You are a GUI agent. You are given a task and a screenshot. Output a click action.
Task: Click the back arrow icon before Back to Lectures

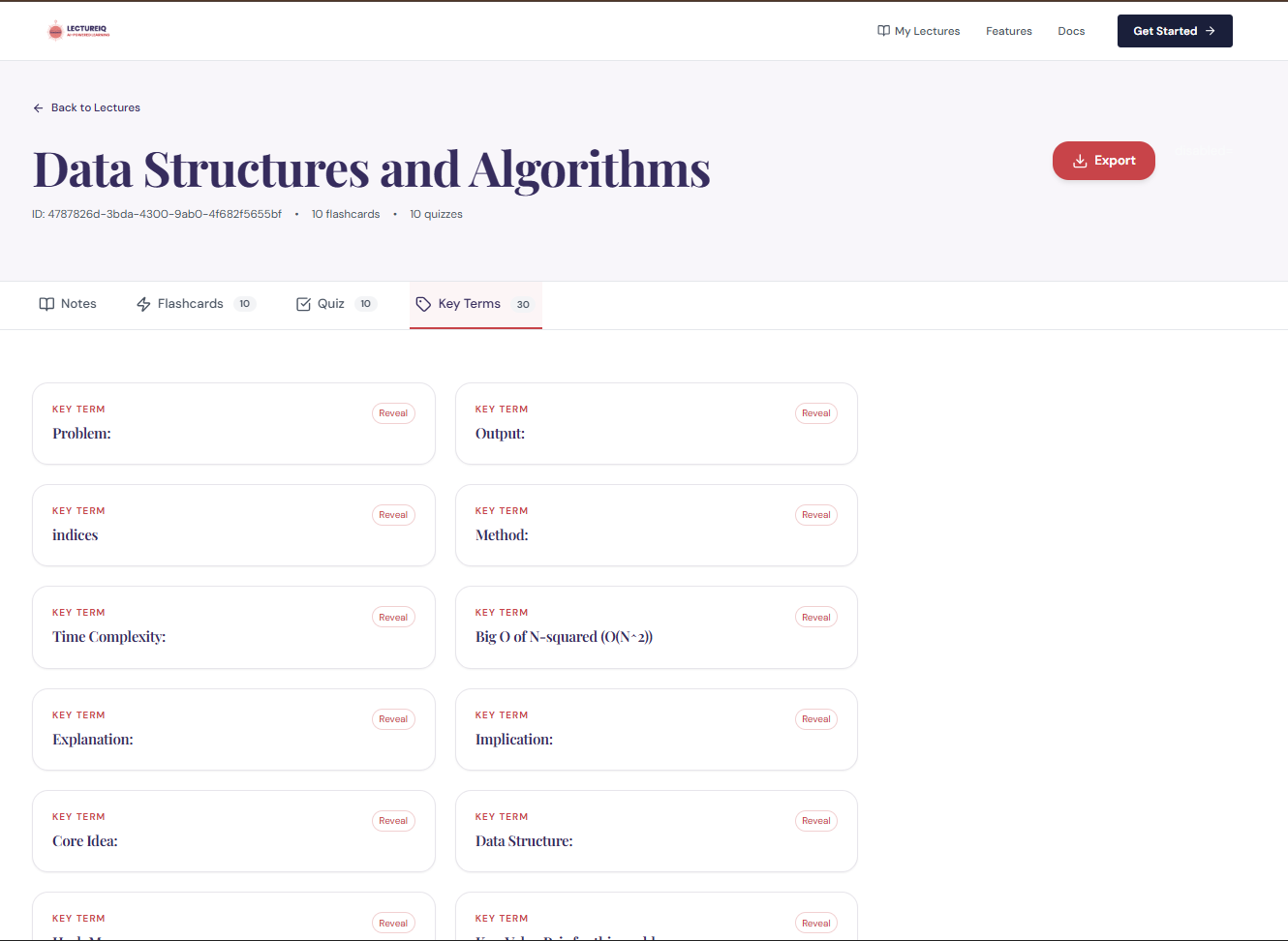[39, 107]
